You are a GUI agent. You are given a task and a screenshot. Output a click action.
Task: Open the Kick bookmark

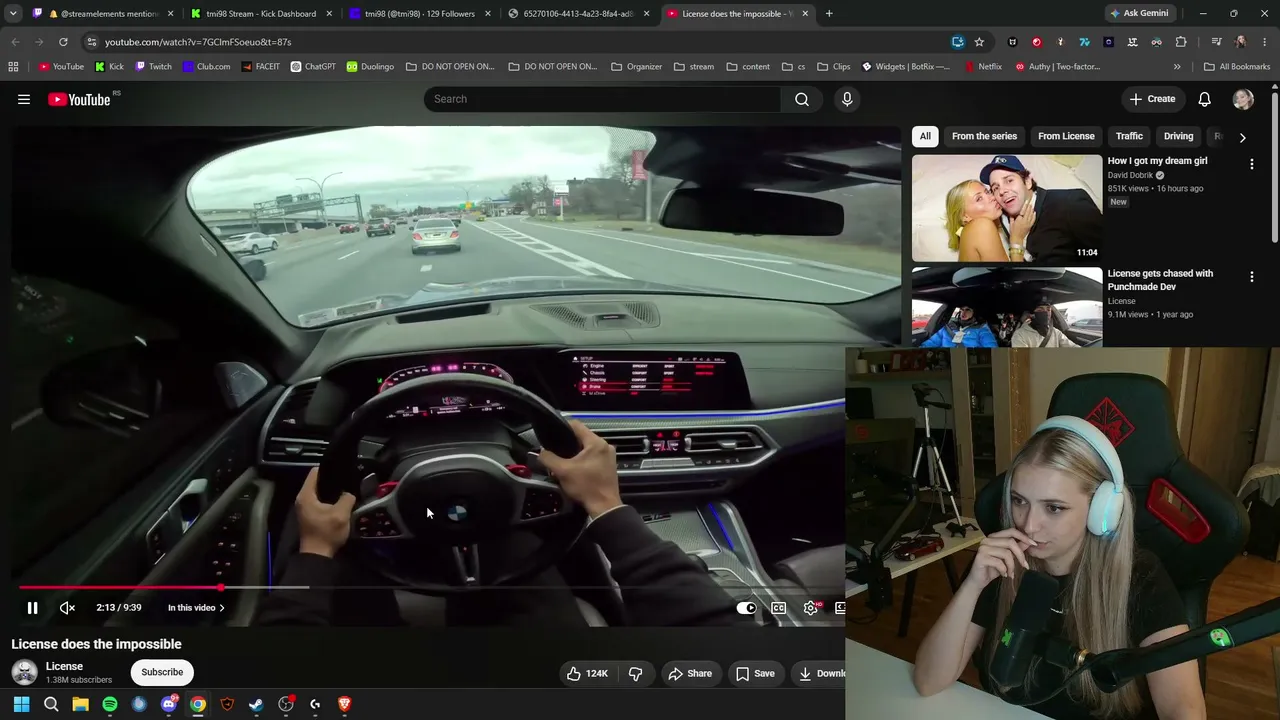[110, 67]
